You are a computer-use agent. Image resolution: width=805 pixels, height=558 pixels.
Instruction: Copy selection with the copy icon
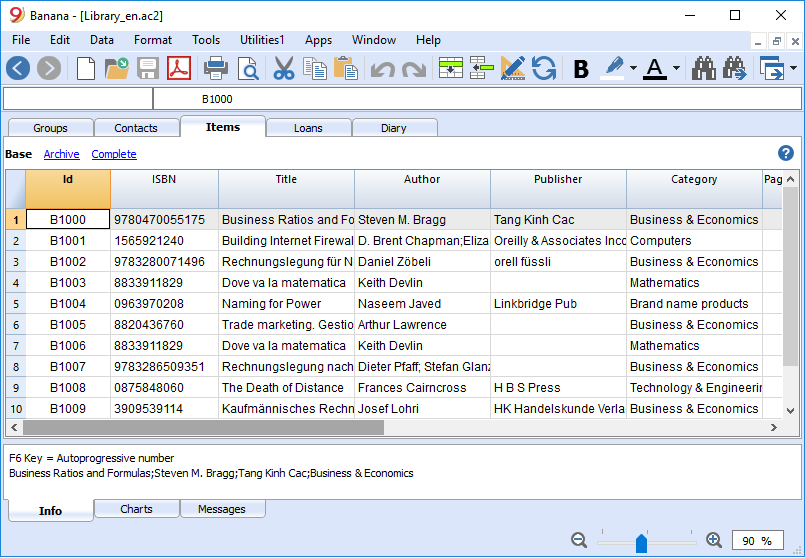pos(315,68)
